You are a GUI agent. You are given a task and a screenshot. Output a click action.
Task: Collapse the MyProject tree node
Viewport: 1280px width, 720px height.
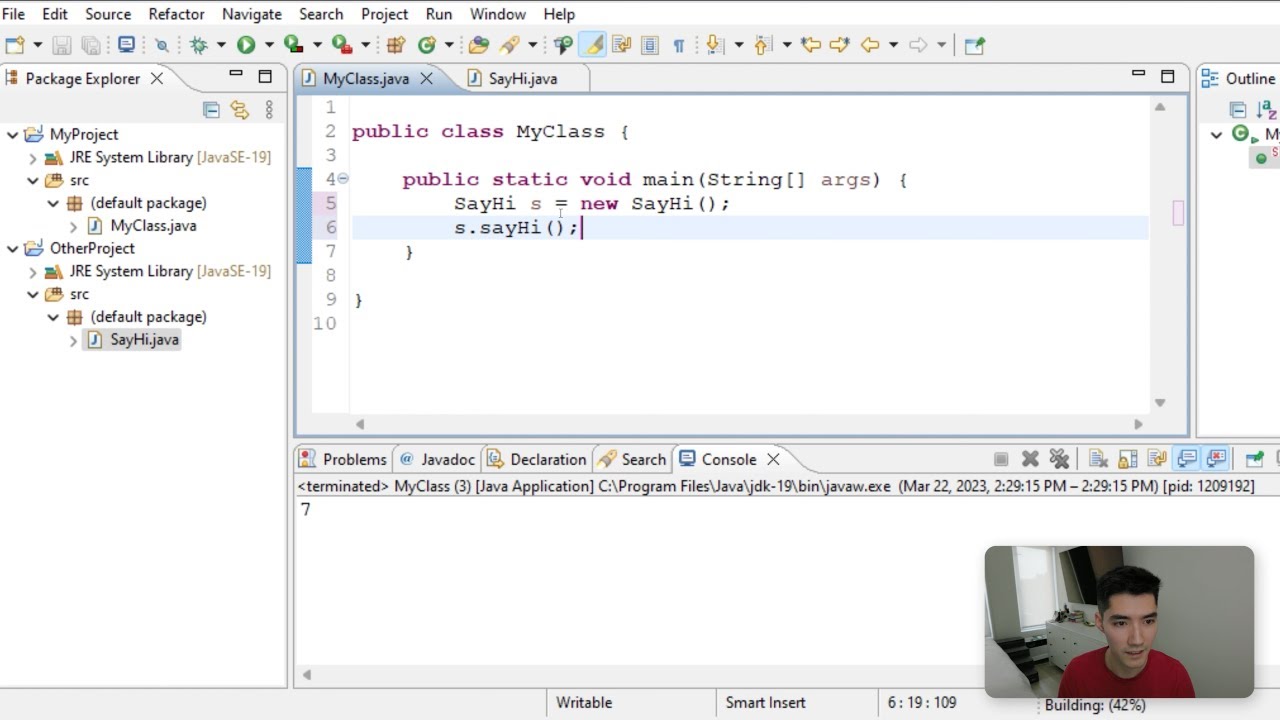coord(12,134)
